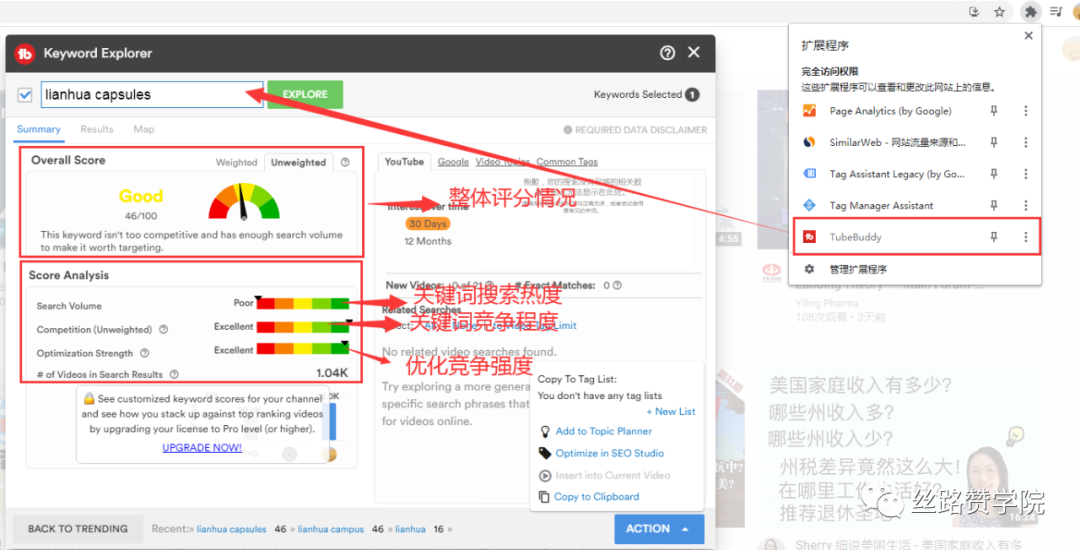Open the Required Data Disclaimer
Viewport: 1080px width, 550px height.
[635, 129]
